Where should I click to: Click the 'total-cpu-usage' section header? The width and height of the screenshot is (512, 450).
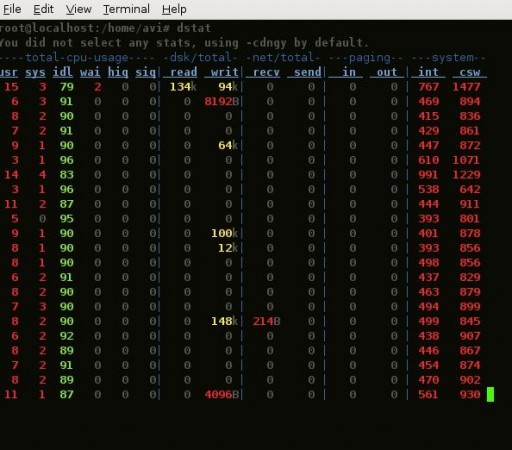[x=77, y=57]
